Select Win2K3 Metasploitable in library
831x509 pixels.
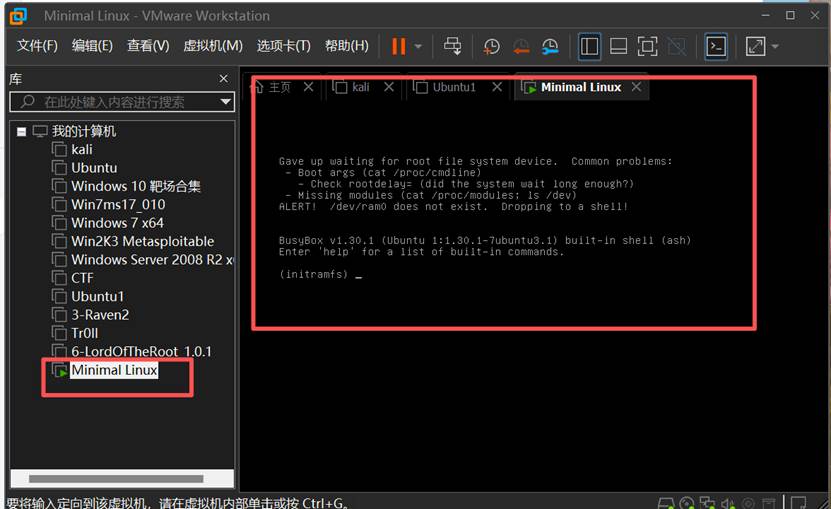coord(143,241)
